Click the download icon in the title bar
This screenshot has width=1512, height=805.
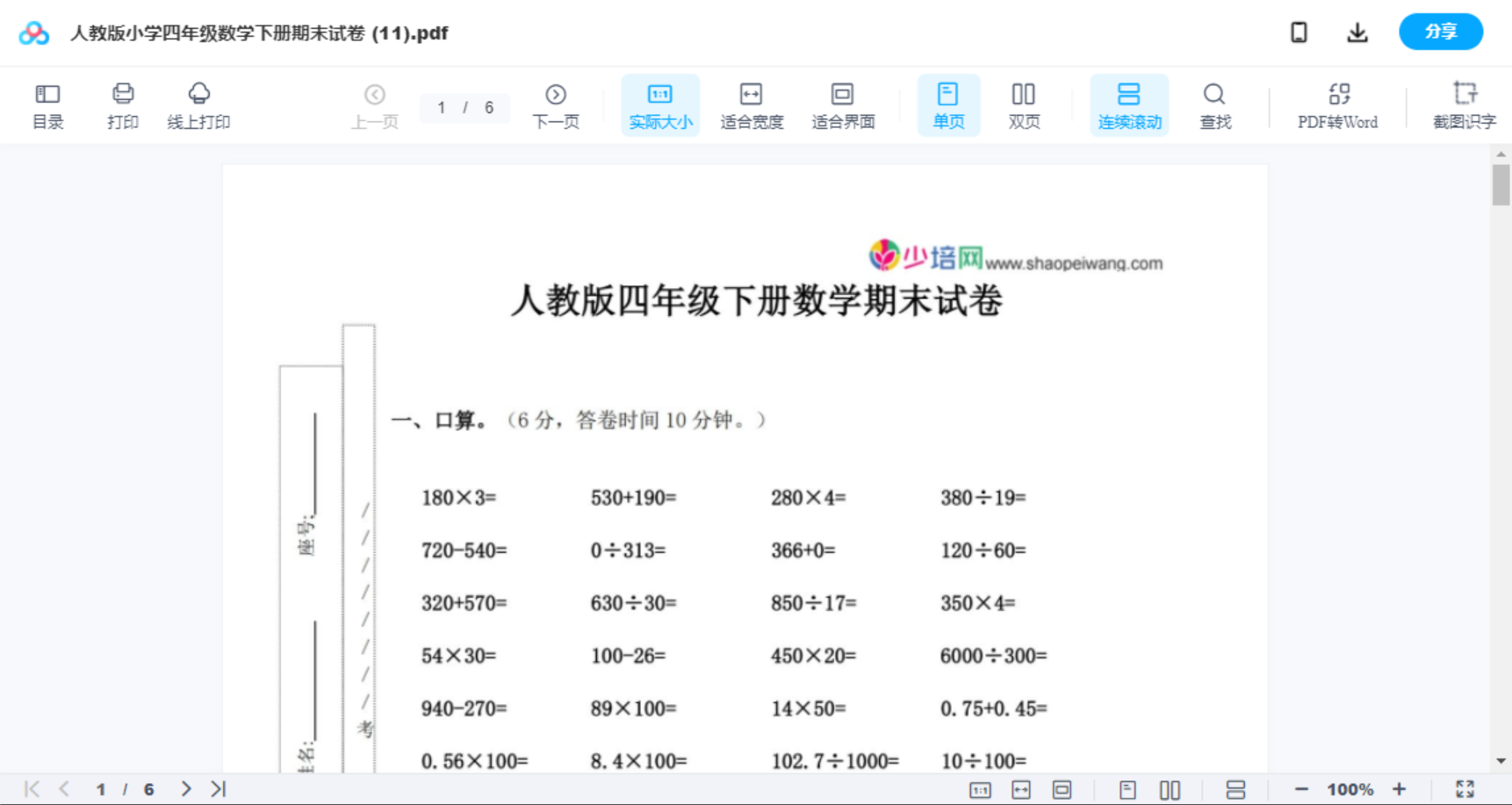point(1357,32)
